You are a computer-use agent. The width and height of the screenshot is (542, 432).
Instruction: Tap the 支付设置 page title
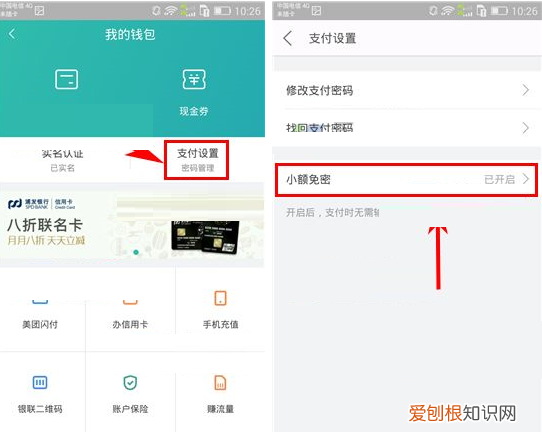[x=332, y=38]
